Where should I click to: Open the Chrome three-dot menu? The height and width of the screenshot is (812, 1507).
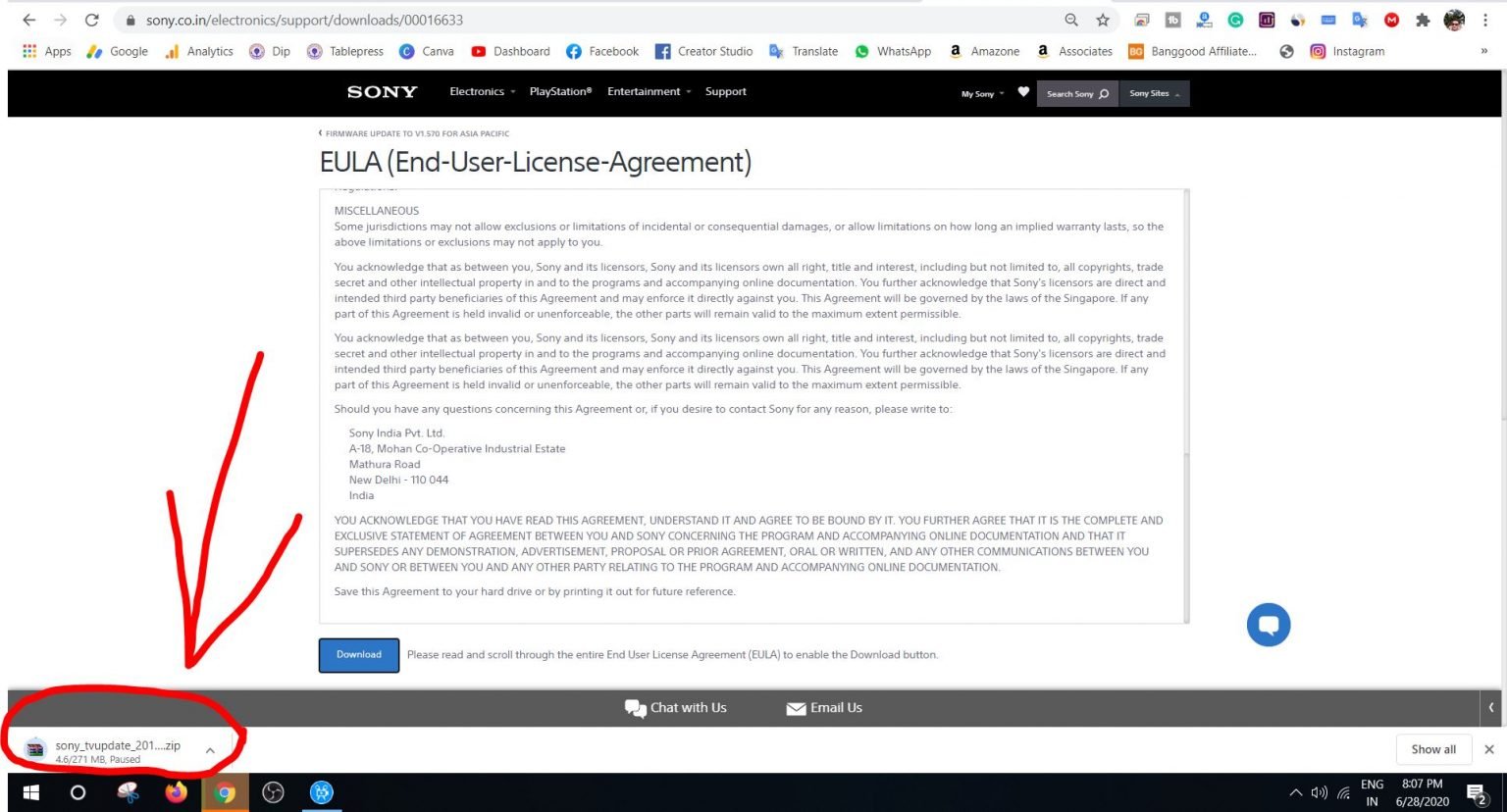click(x=1485, y=20)
